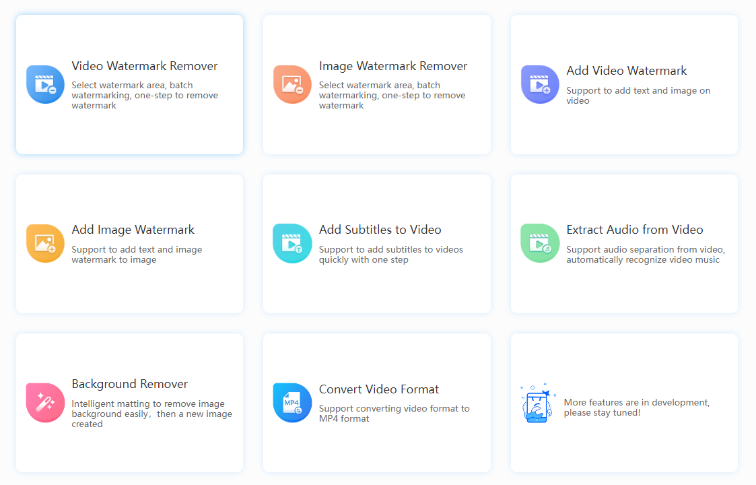Launch the Convert Video Format title

379,389
